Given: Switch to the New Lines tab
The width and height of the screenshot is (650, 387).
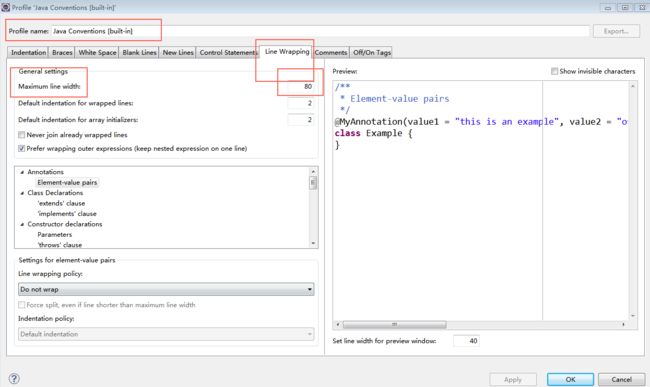Looking at the screenshot, I should (178, 52).
